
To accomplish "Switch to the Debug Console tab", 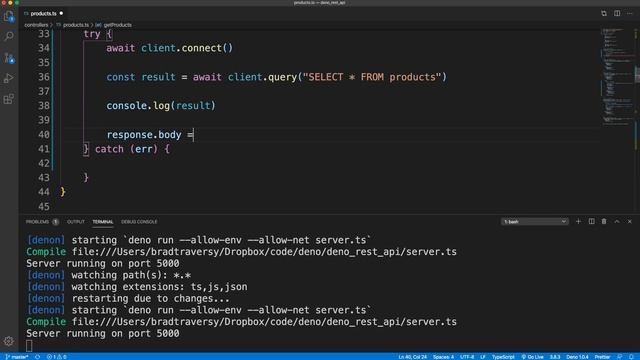I will pyautogui.click(x=139, y=222).
